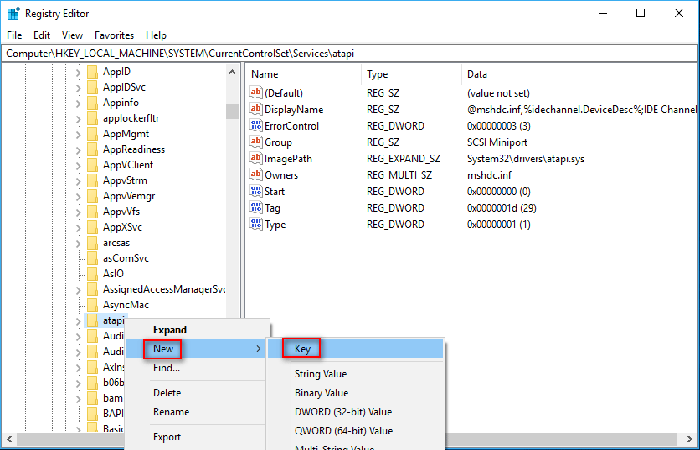
Task: Click the AppID folder icon
Action: click(92, 71)
